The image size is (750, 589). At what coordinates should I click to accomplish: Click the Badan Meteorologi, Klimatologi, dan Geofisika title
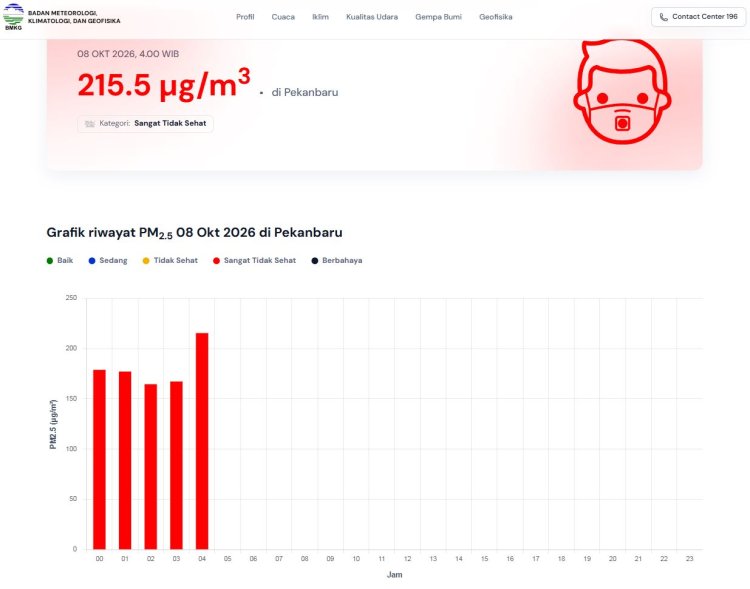click(x=74, y=17)
